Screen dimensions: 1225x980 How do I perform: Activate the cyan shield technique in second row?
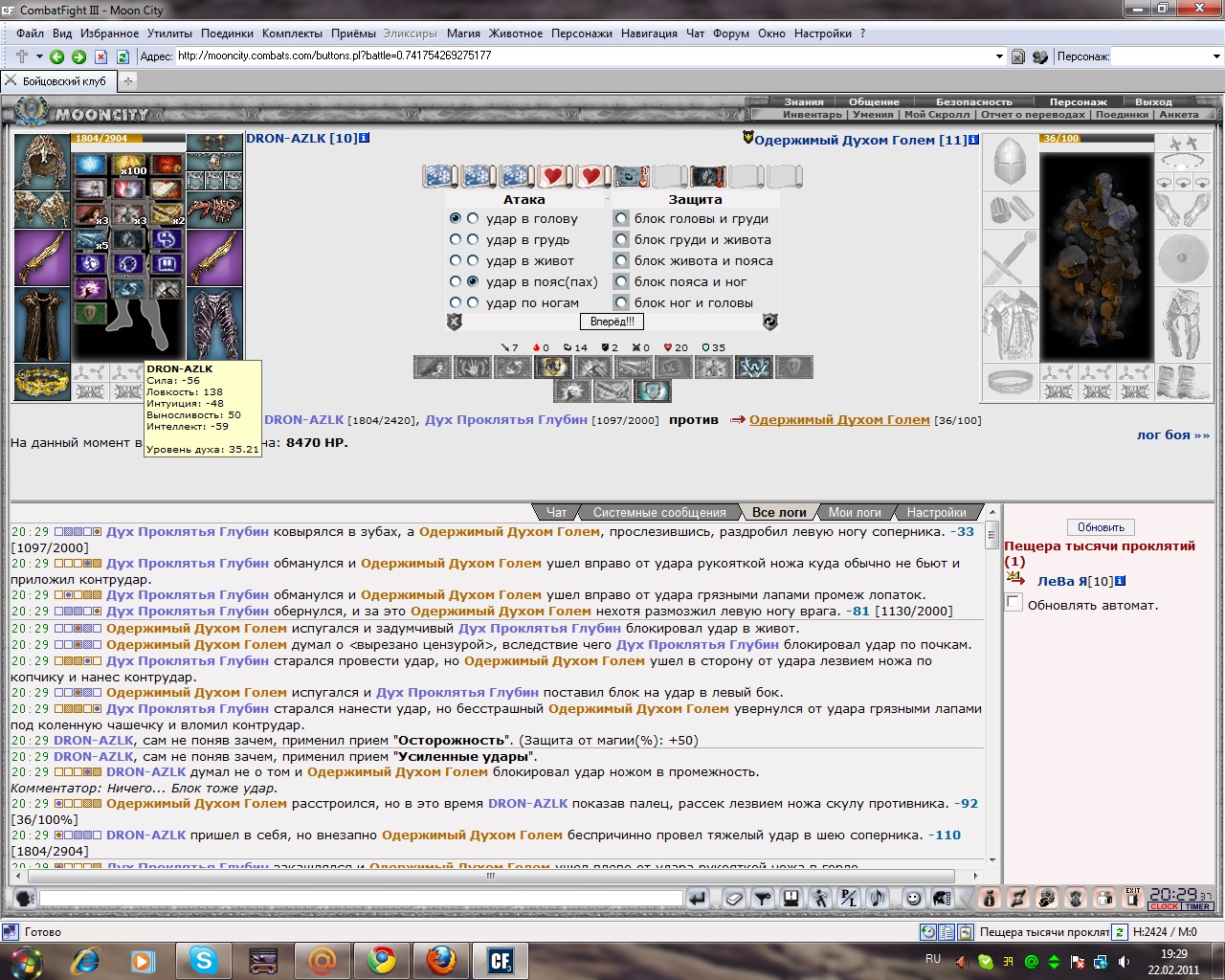pos(653,390)
